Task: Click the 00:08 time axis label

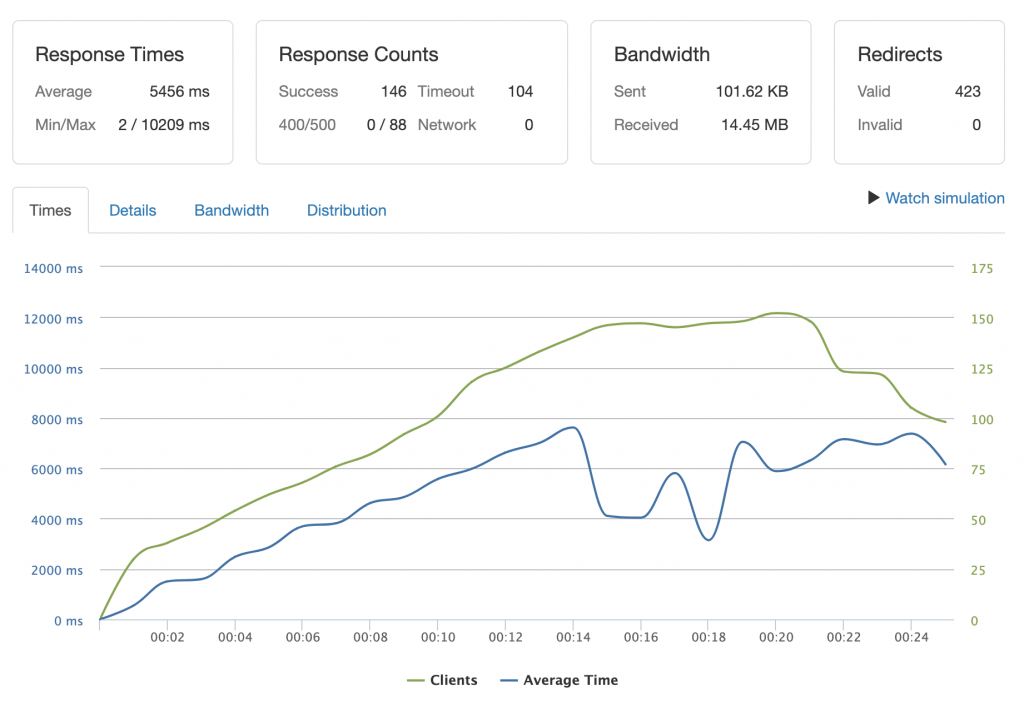Action: pos(370,637)
